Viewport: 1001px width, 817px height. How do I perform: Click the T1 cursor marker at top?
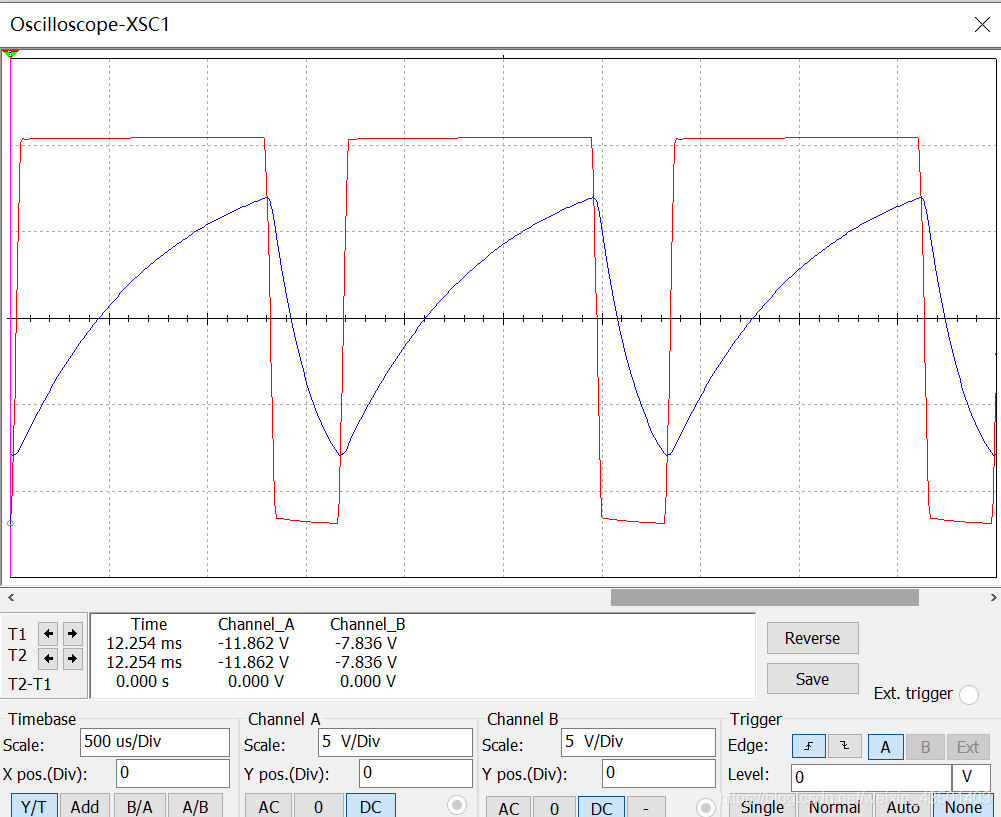10,54
